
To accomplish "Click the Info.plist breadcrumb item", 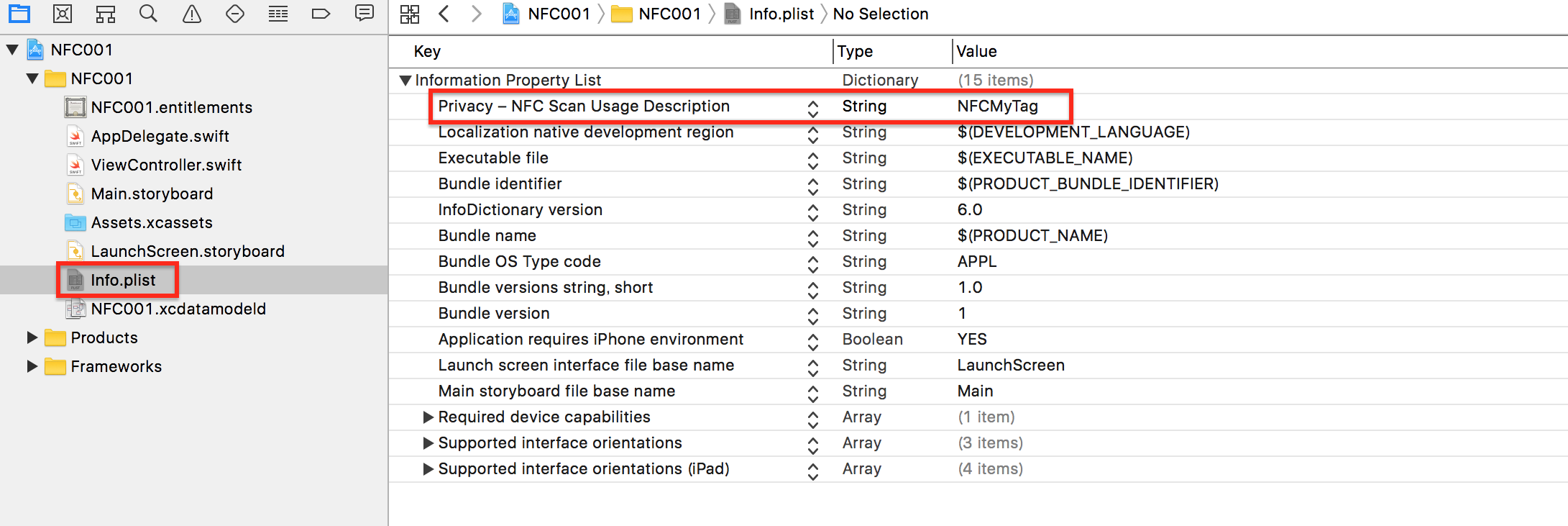I will coord(781,14).
